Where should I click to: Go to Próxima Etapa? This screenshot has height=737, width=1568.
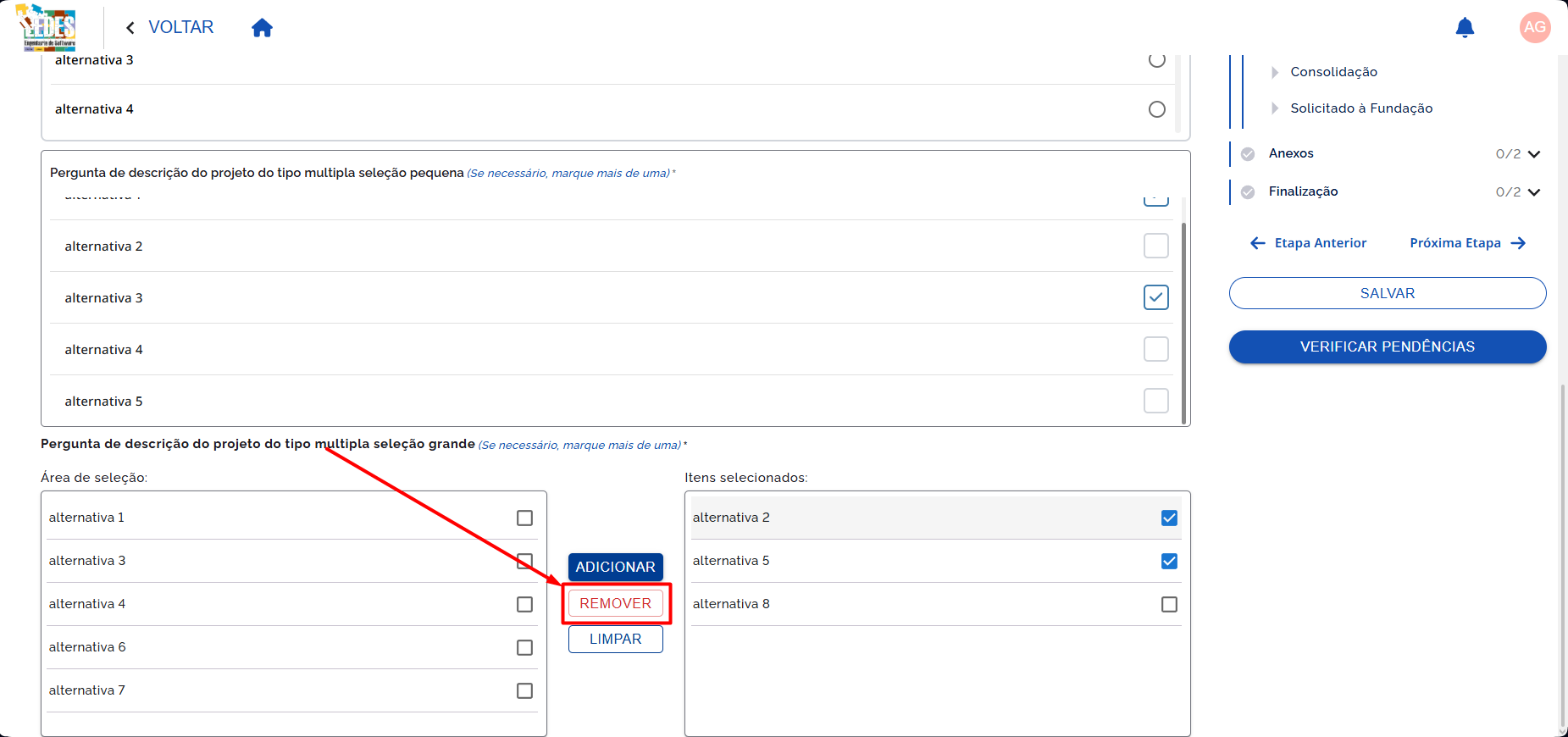tap(1468, 243)
